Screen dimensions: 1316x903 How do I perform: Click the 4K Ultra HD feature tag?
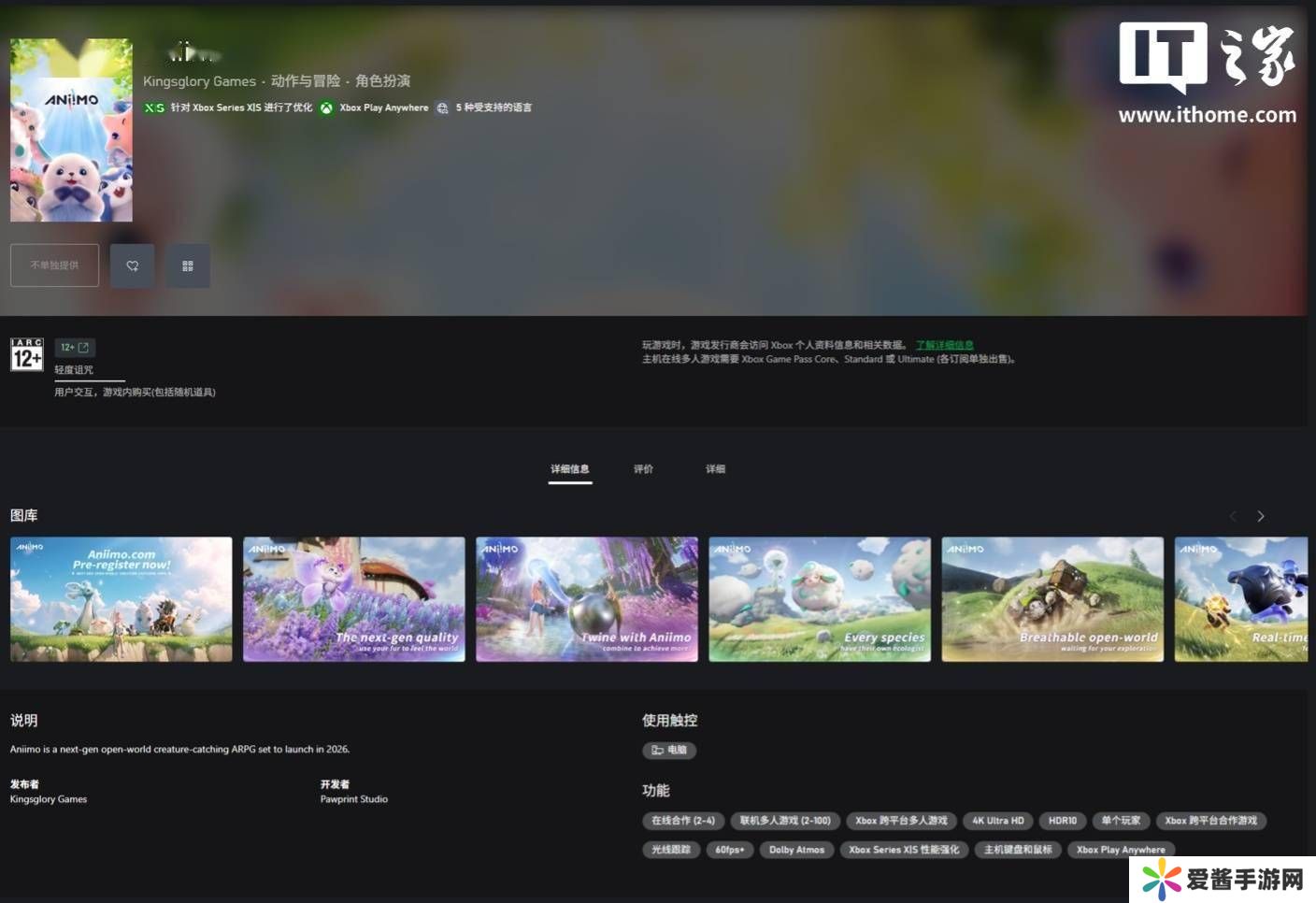tap(997, 821)
